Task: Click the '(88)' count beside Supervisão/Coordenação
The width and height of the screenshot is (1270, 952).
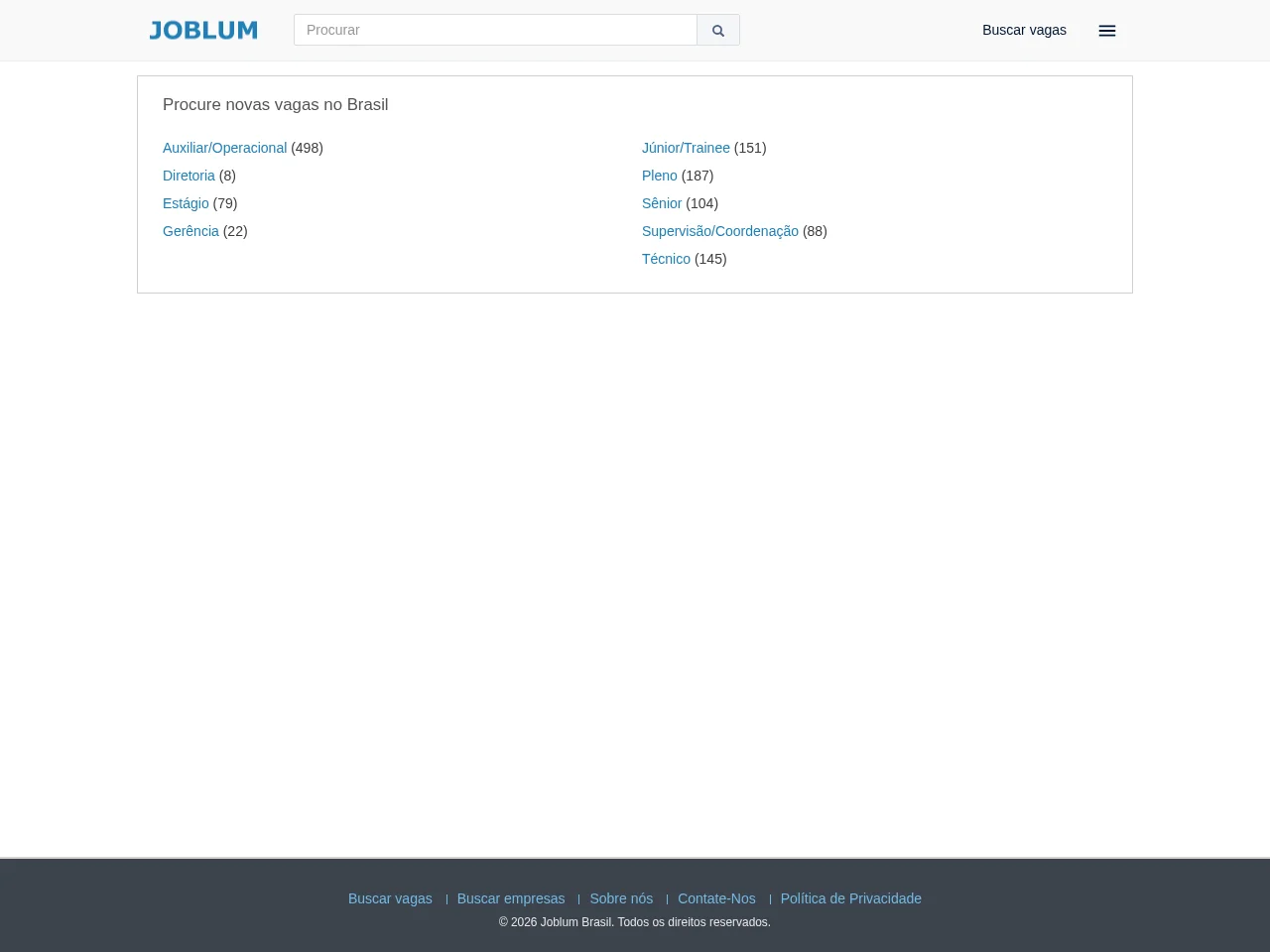Action: point(815,231)
